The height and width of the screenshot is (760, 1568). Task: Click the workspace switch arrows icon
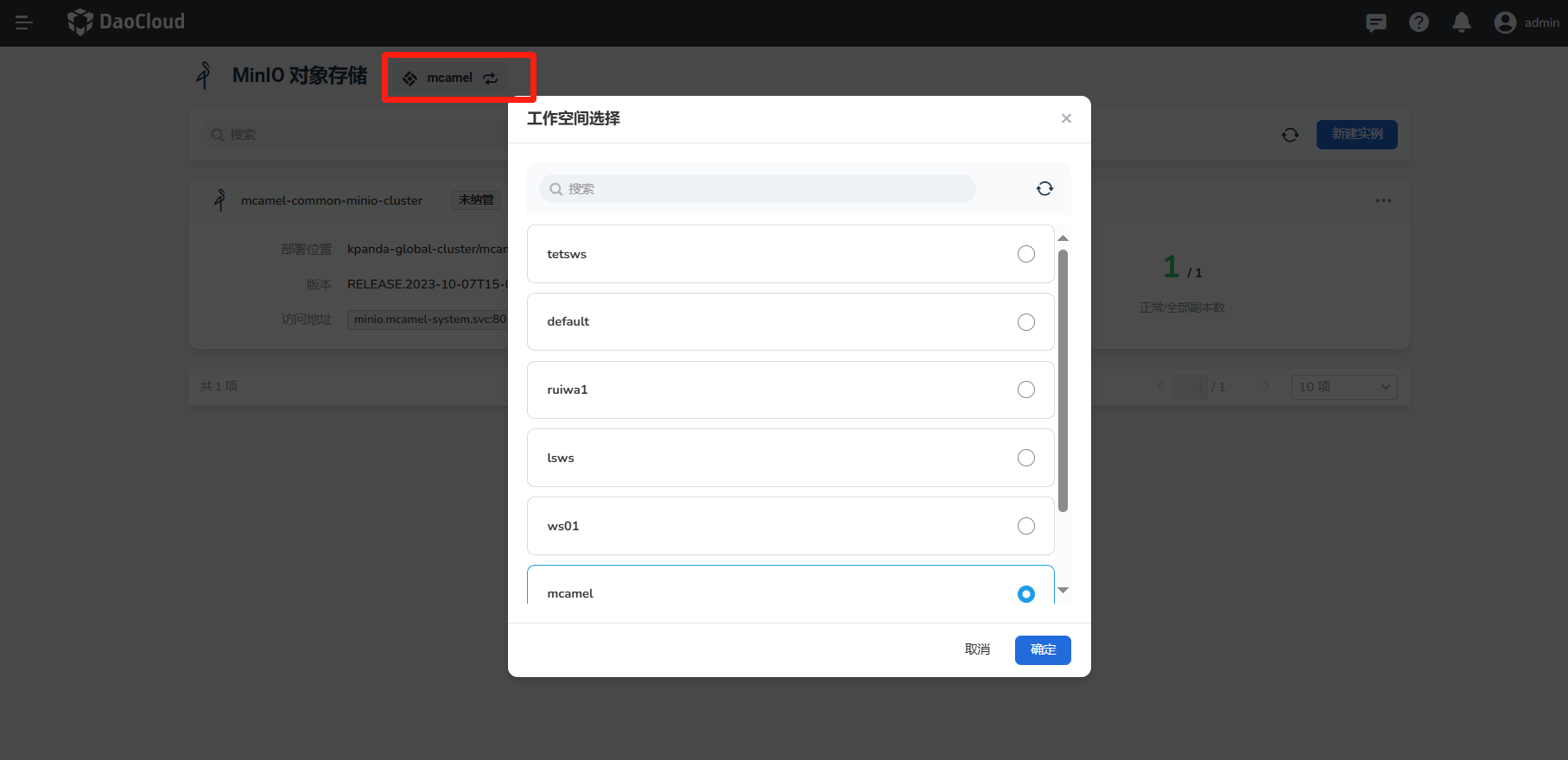point(491,79)
